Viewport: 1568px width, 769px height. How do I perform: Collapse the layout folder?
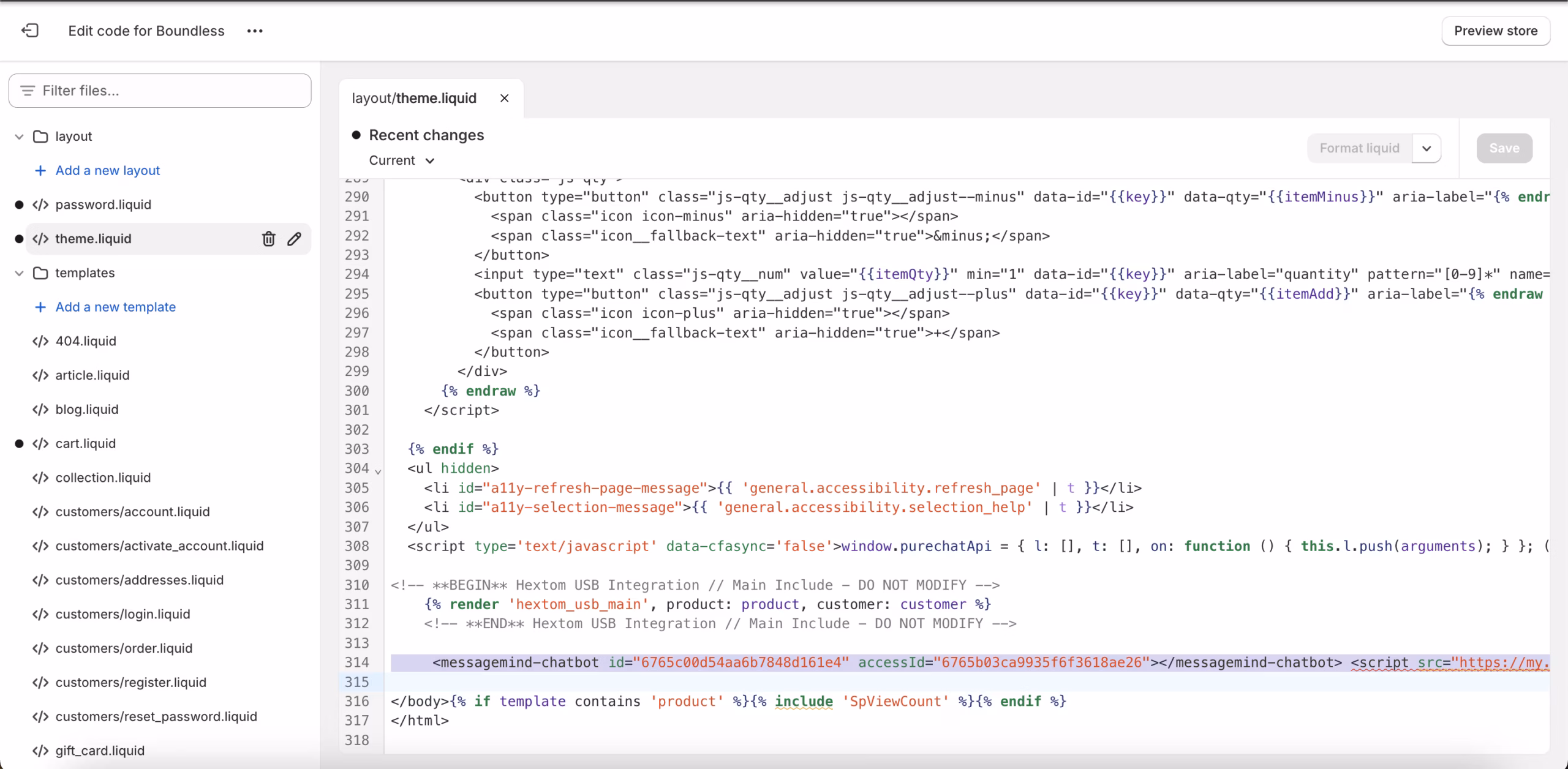pos(18,136)
